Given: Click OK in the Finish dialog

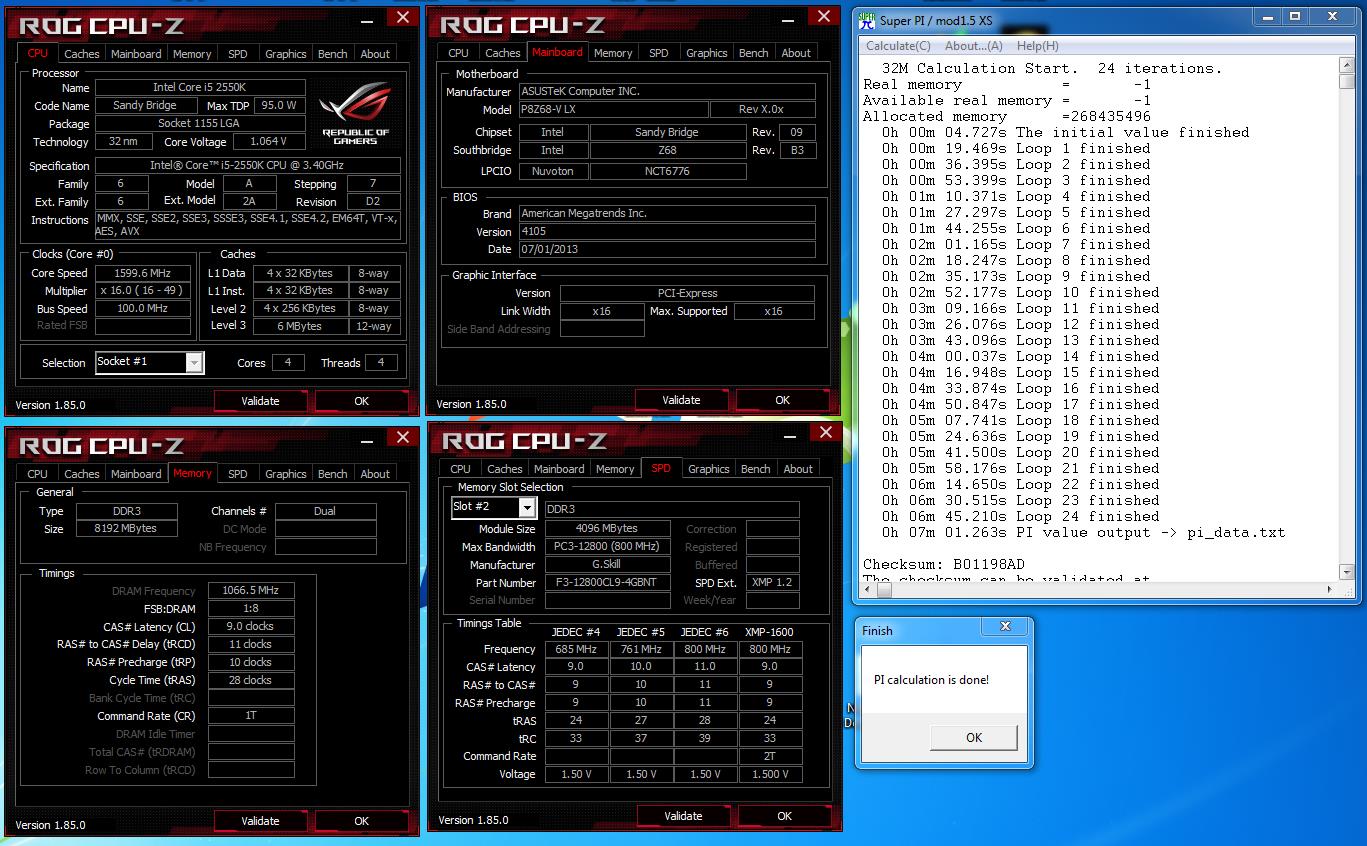Looking at the screenshot, I should tap(974, 738).
